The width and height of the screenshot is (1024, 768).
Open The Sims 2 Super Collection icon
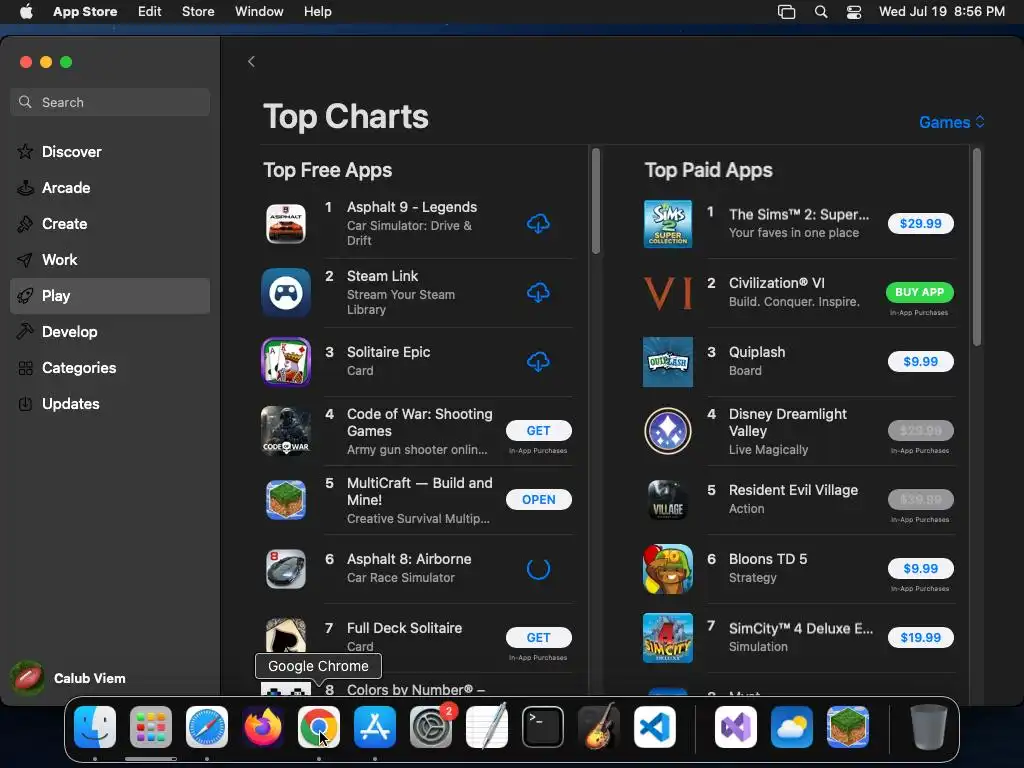point(667,223)
